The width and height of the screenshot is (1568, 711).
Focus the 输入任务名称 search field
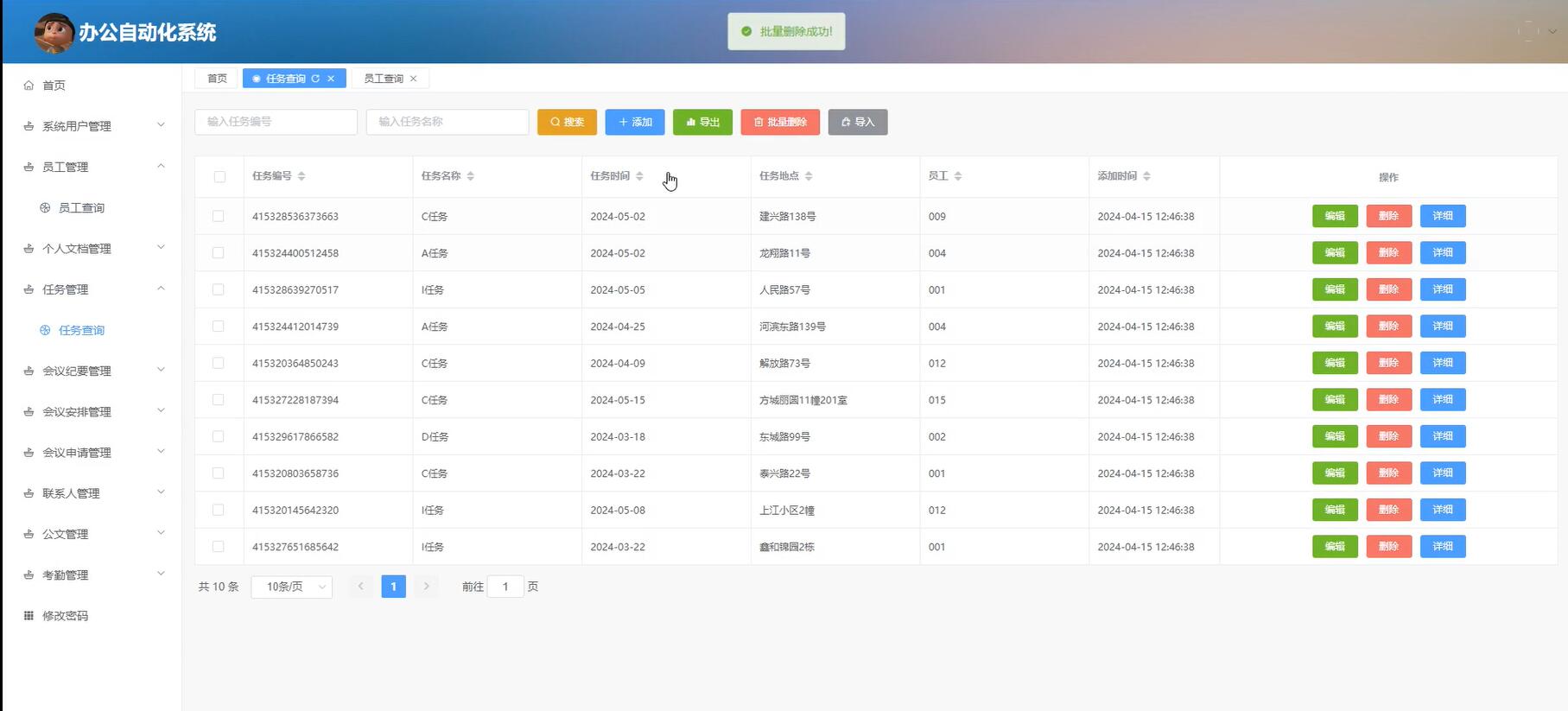(x=448, y=122)
